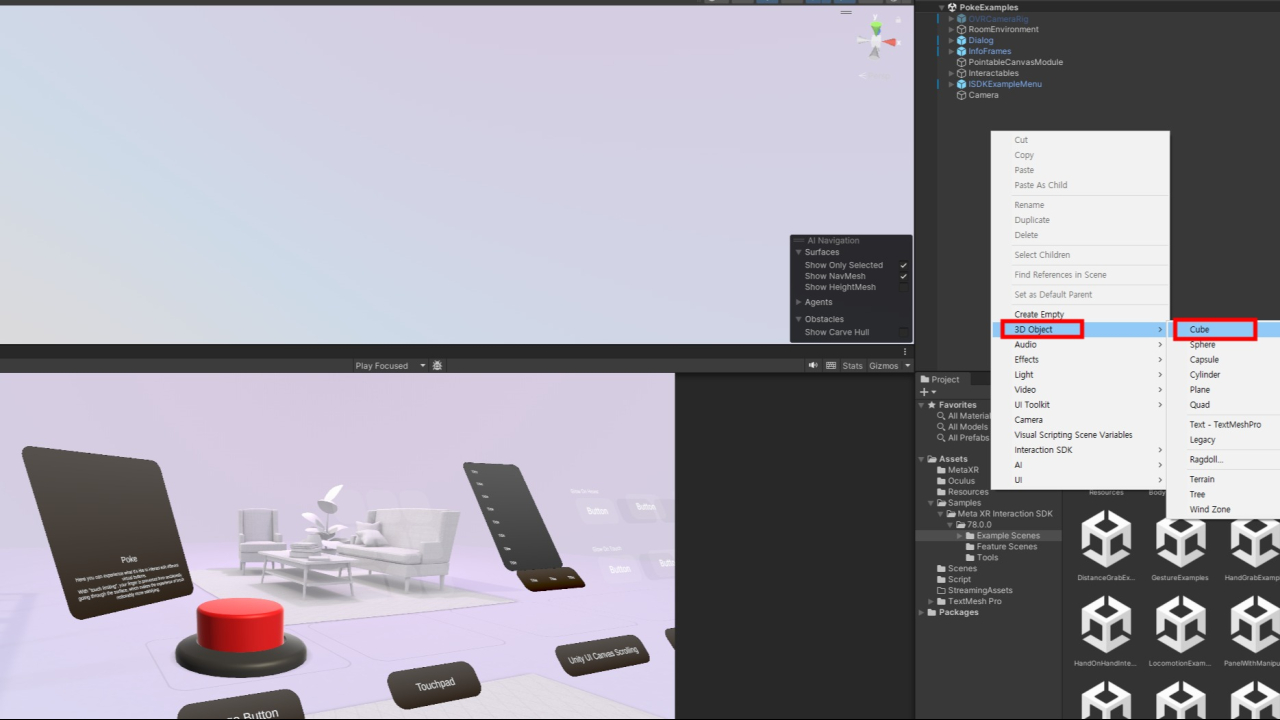Click the Game view keyboard shortcuts icon
Screen dimensions: 1280x720
831,366
